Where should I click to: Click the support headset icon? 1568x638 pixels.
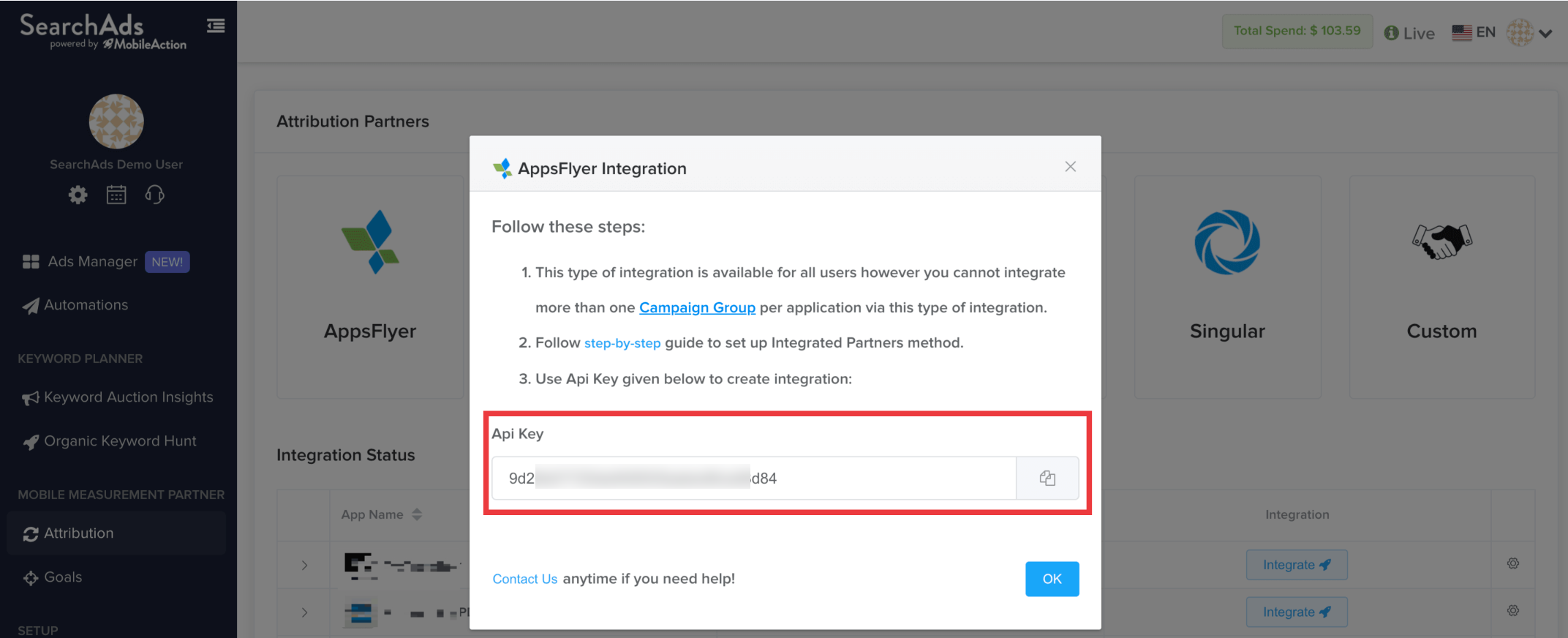[x=154, y=195]
